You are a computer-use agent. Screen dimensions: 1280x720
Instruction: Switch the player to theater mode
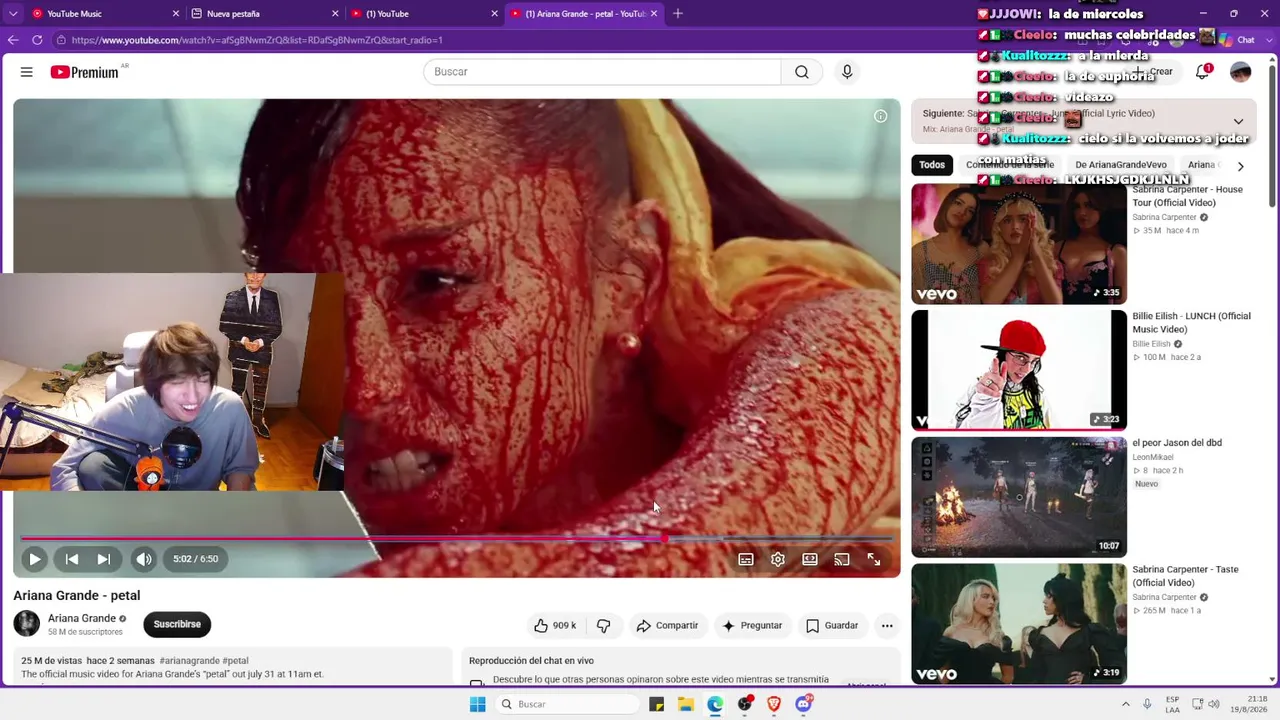click(810, 560)
